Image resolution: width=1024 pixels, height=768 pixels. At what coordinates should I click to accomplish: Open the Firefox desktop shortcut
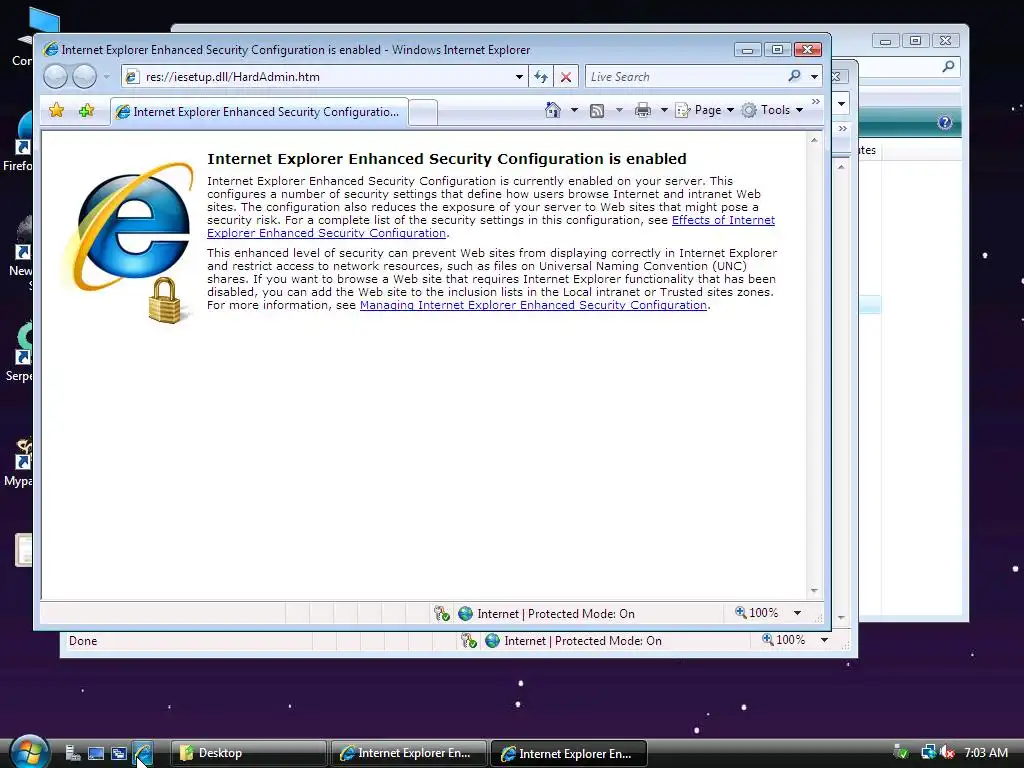click(x=18, y=142)
